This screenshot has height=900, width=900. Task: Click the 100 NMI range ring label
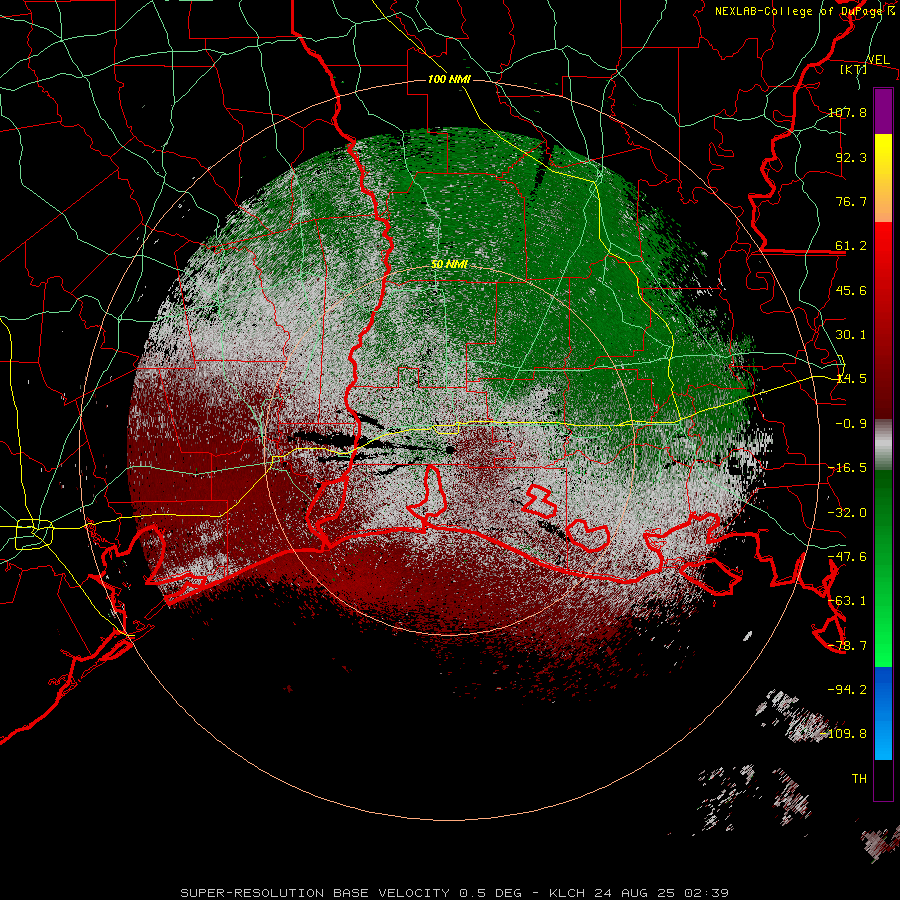449,79
